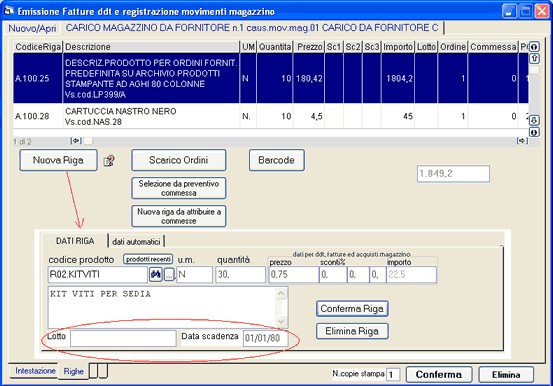The height and width of the screenshot is (386, 553).
Task: Click the UM column header
Action: tap(248, 47)
